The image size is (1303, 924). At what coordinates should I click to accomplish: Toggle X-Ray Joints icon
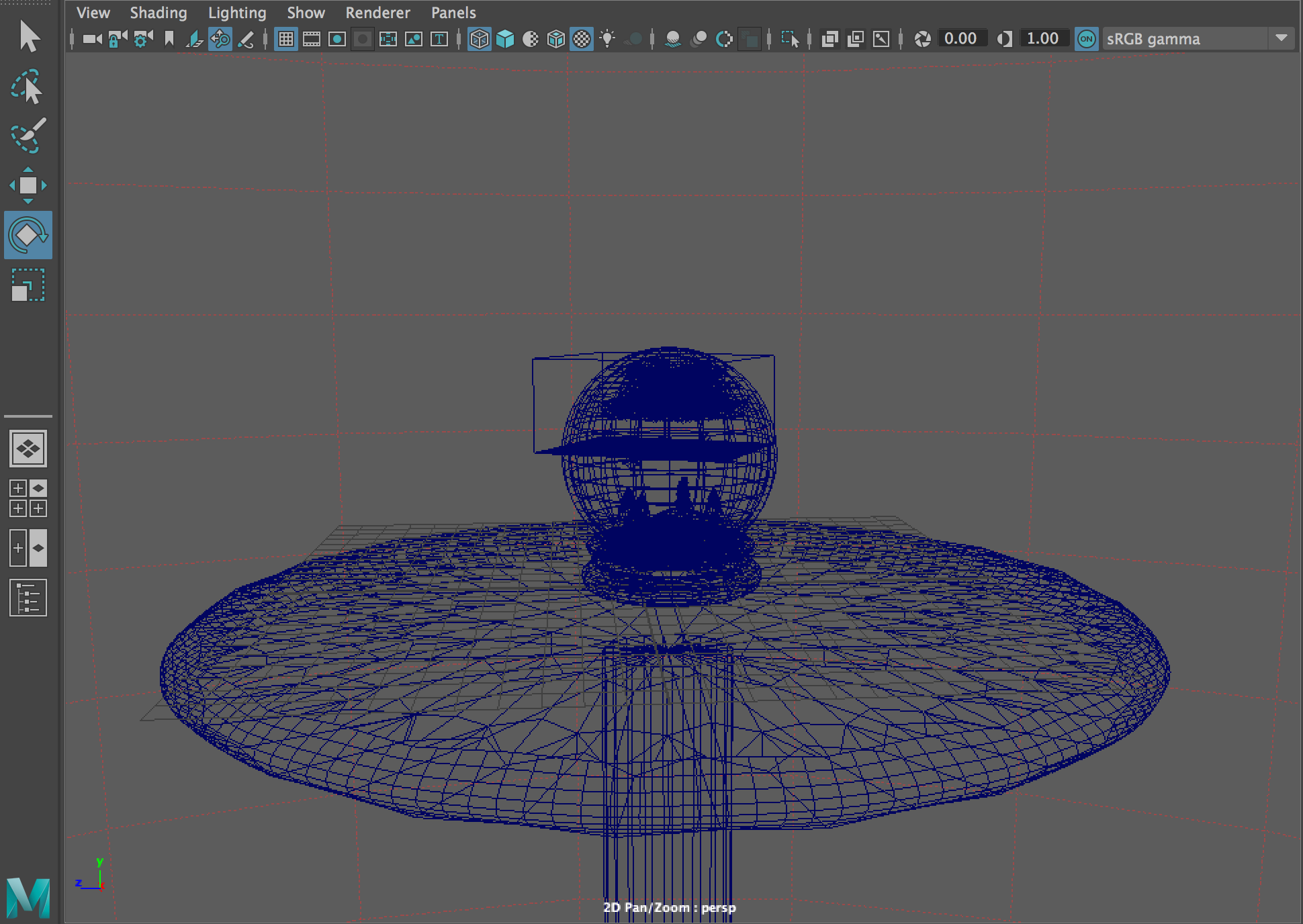[881, 39]
